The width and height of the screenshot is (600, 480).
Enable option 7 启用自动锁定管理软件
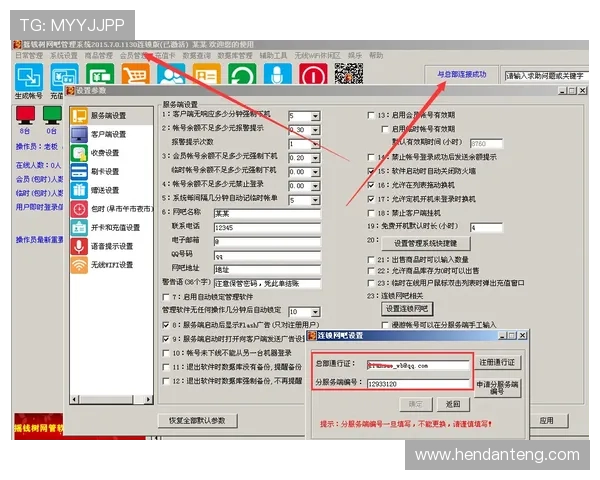tap(166, 297)
